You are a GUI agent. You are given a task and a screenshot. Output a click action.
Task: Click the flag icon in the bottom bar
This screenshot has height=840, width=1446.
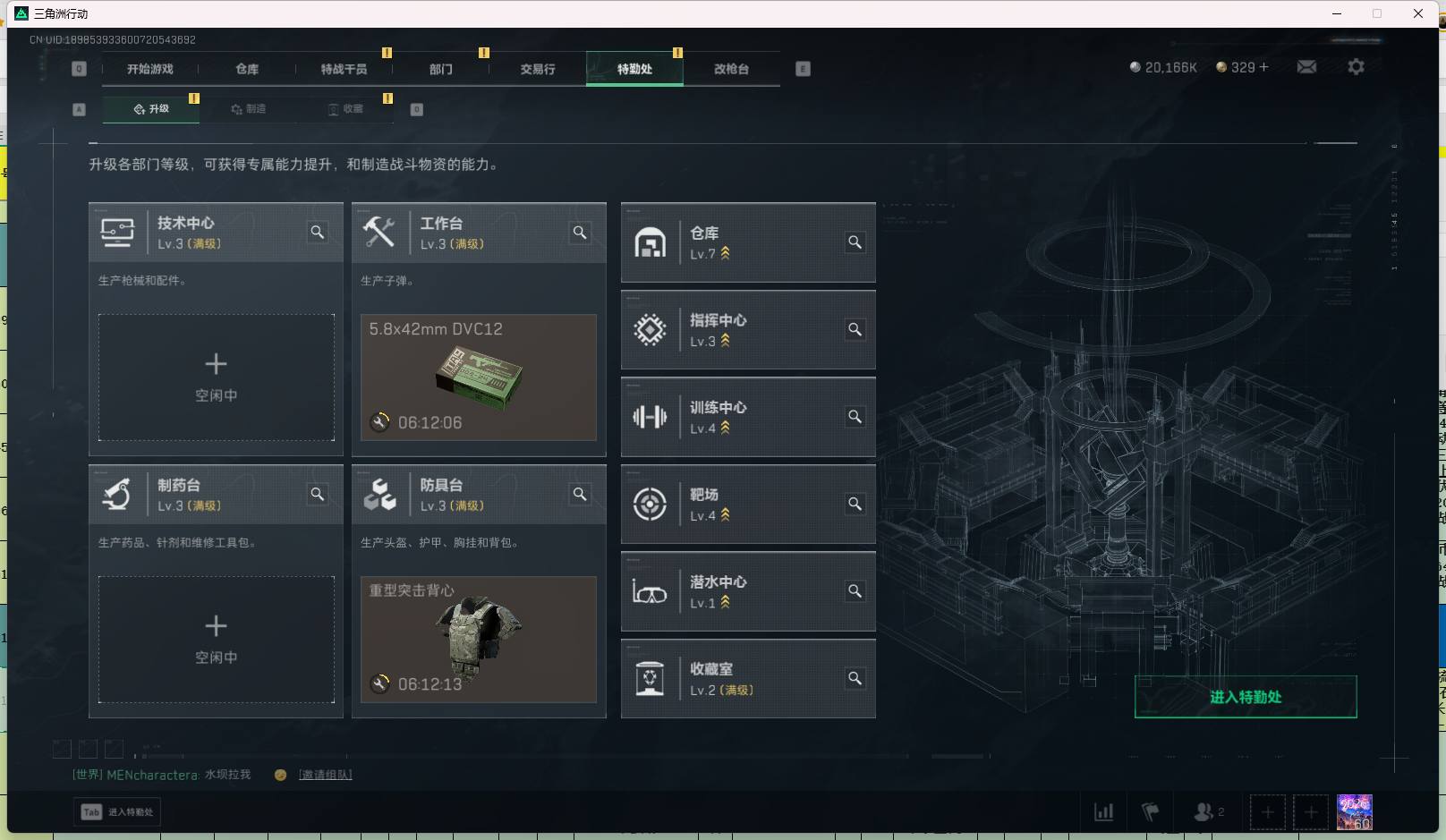point(1151,812)
